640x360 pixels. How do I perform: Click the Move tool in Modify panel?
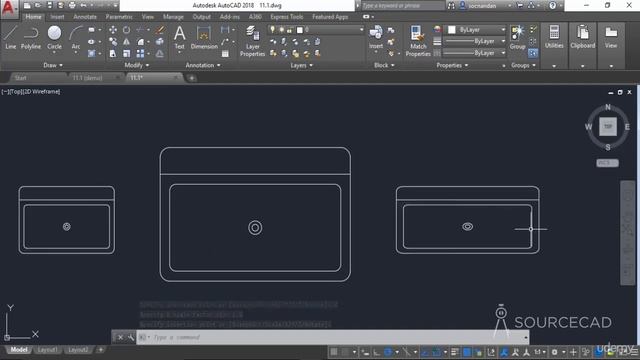(113, 30)
